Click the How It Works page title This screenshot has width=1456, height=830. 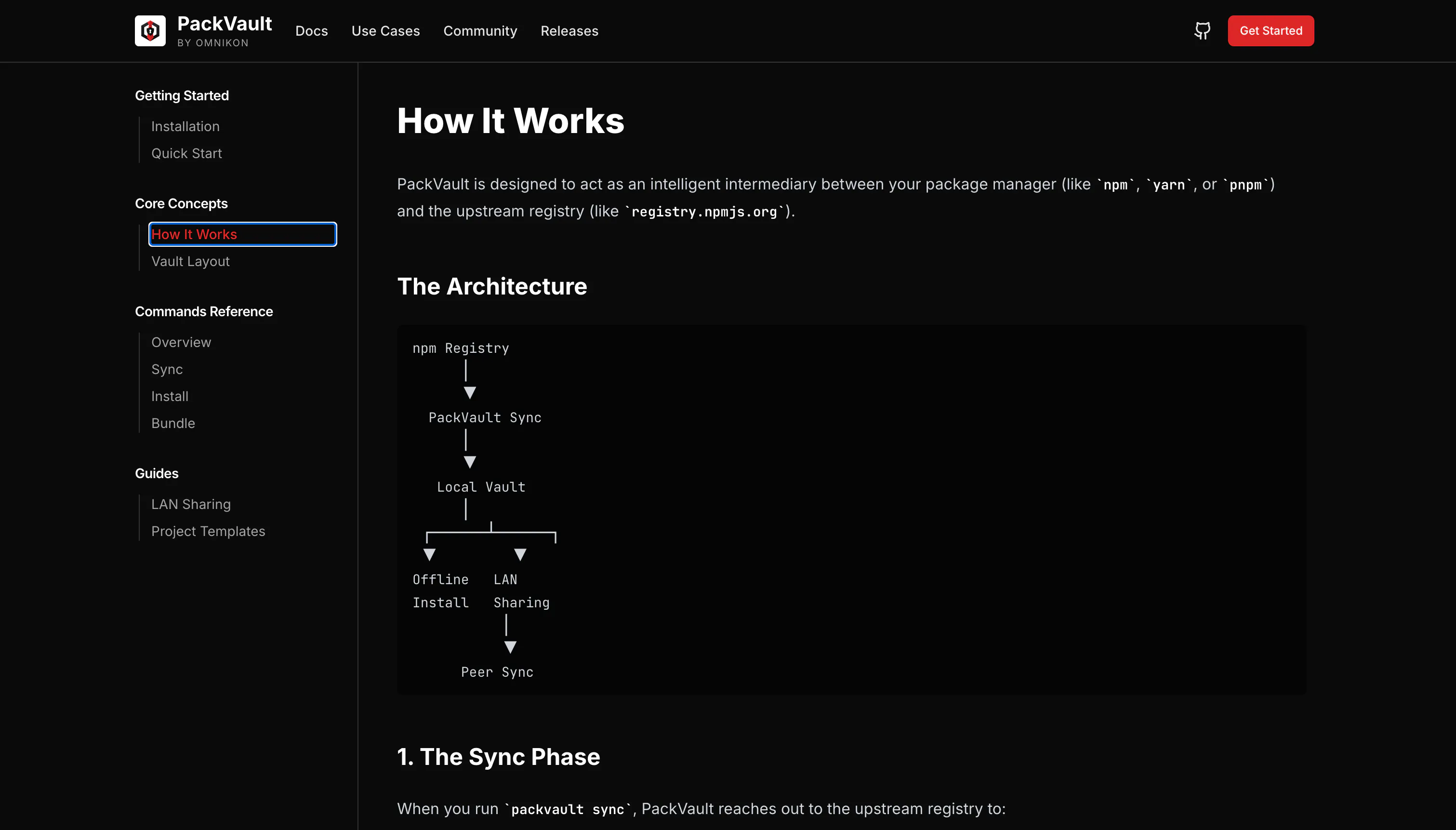510,121
